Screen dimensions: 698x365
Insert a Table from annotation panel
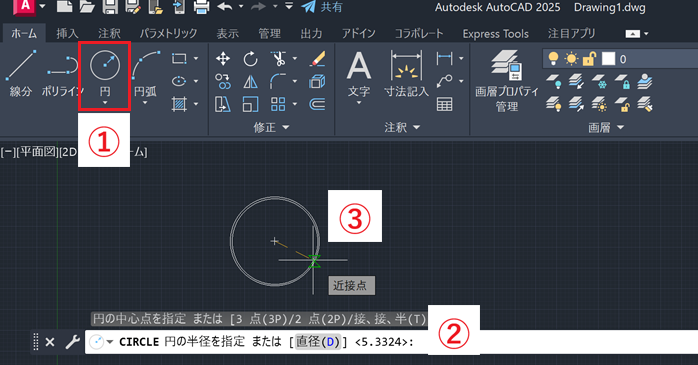point(444,104)
